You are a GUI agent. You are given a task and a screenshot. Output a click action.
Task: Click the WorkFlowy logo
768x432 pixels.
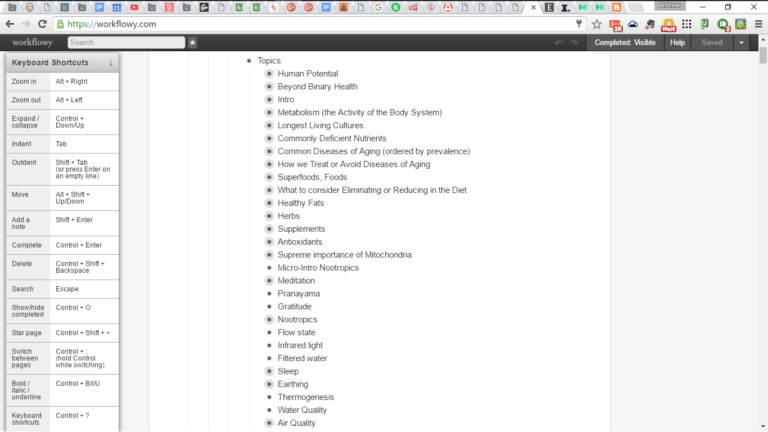point(32,43)
